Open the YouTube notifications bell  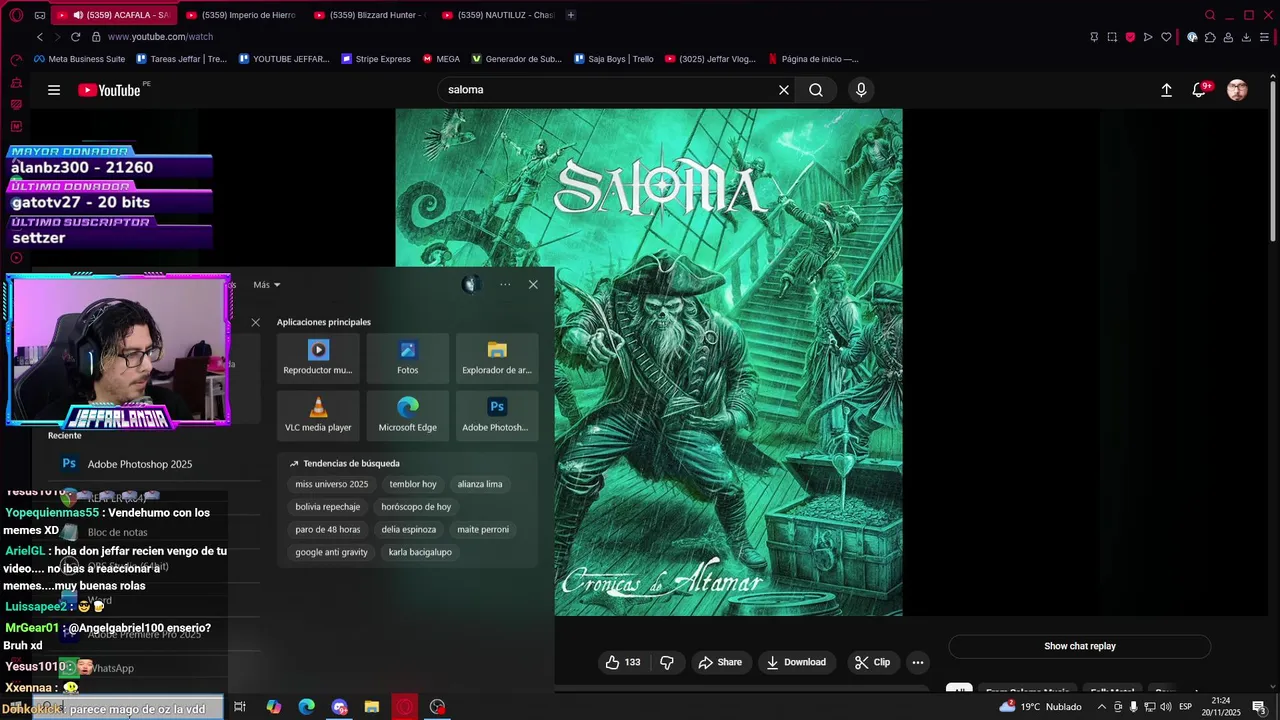pos(1199,90)
